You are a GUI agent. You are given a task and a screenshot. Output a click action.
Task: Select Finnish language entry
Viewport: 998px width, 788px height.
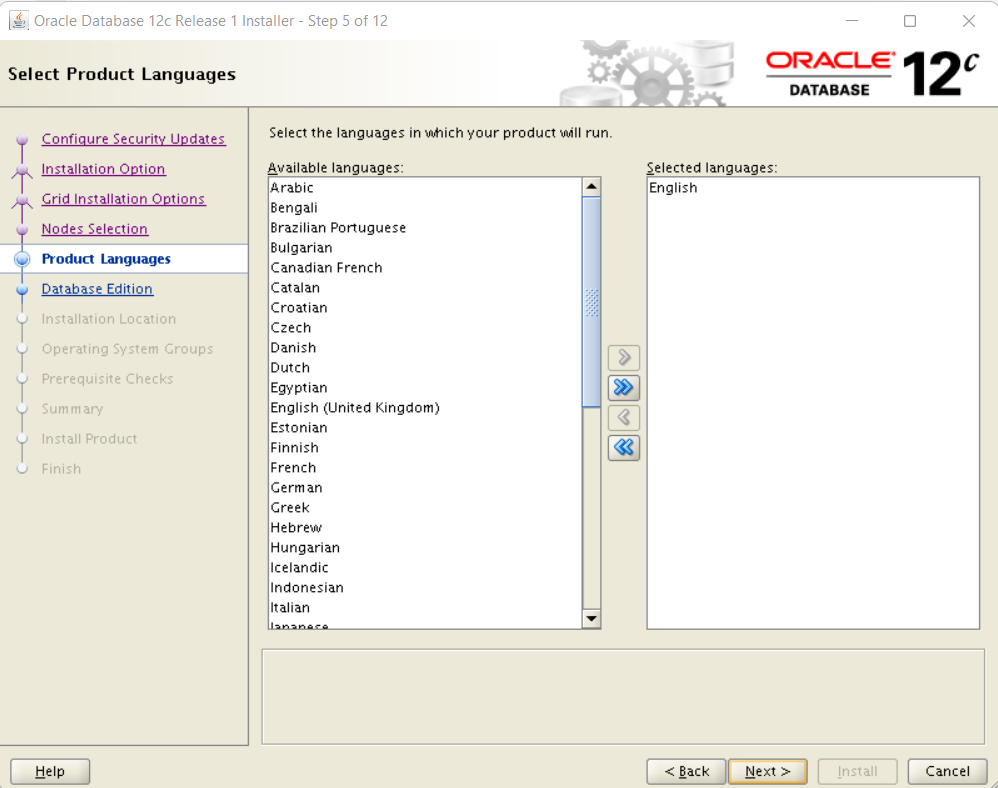(425, 447)
